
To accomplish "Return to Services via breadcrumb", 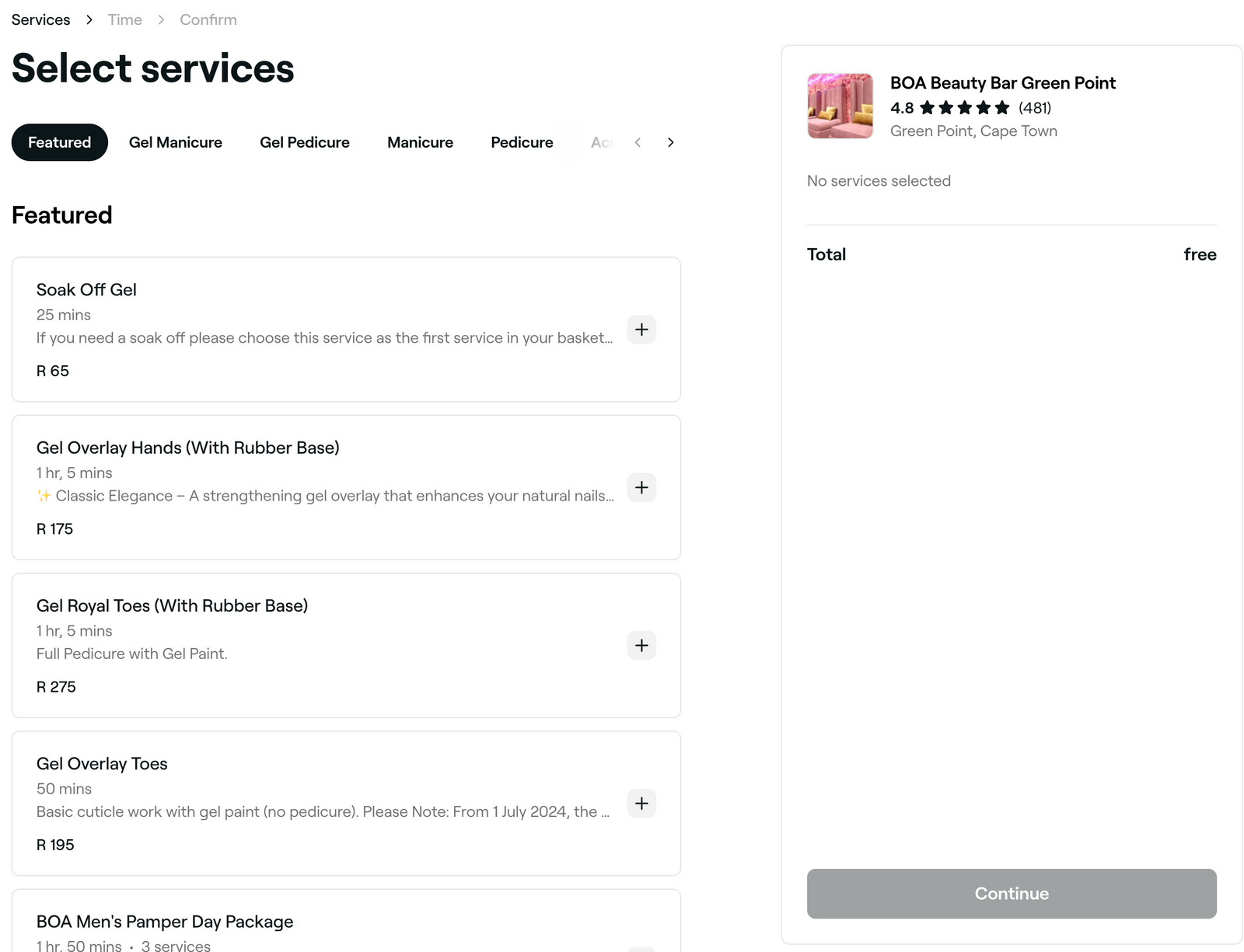I will coord(40,19).
